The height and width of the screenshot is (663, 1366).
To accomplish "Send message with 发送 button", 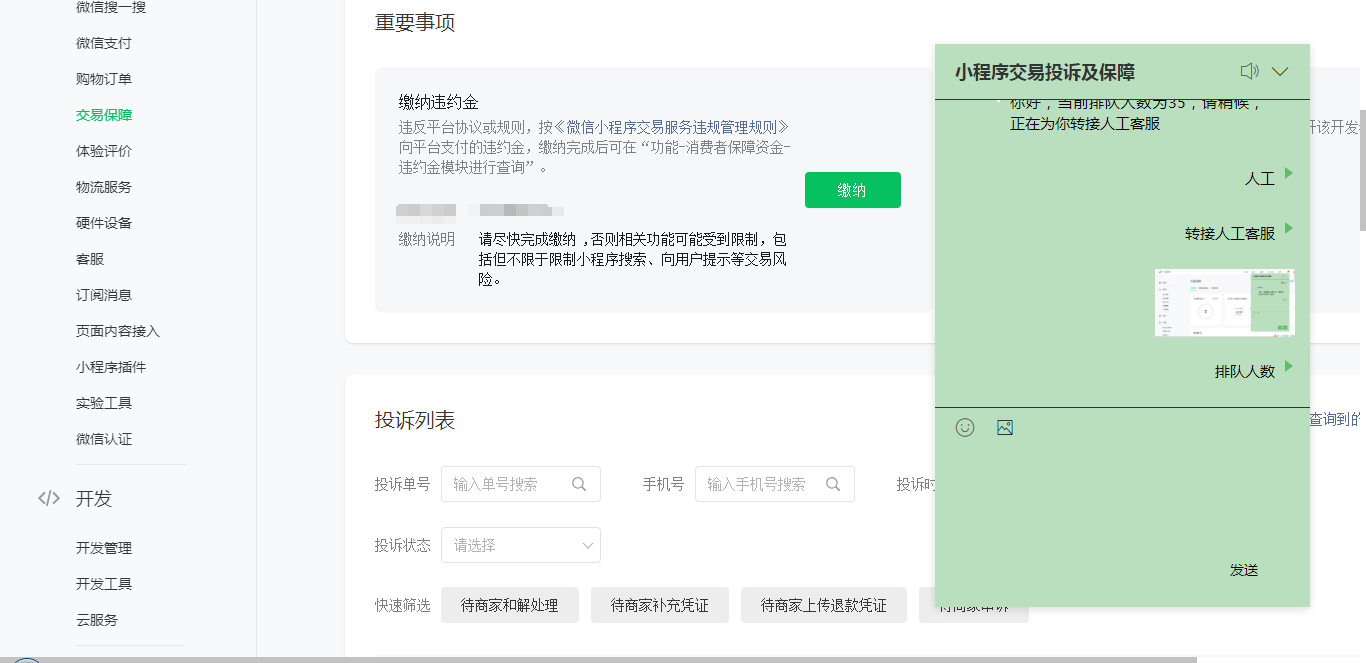I will tap(1244, 570).
